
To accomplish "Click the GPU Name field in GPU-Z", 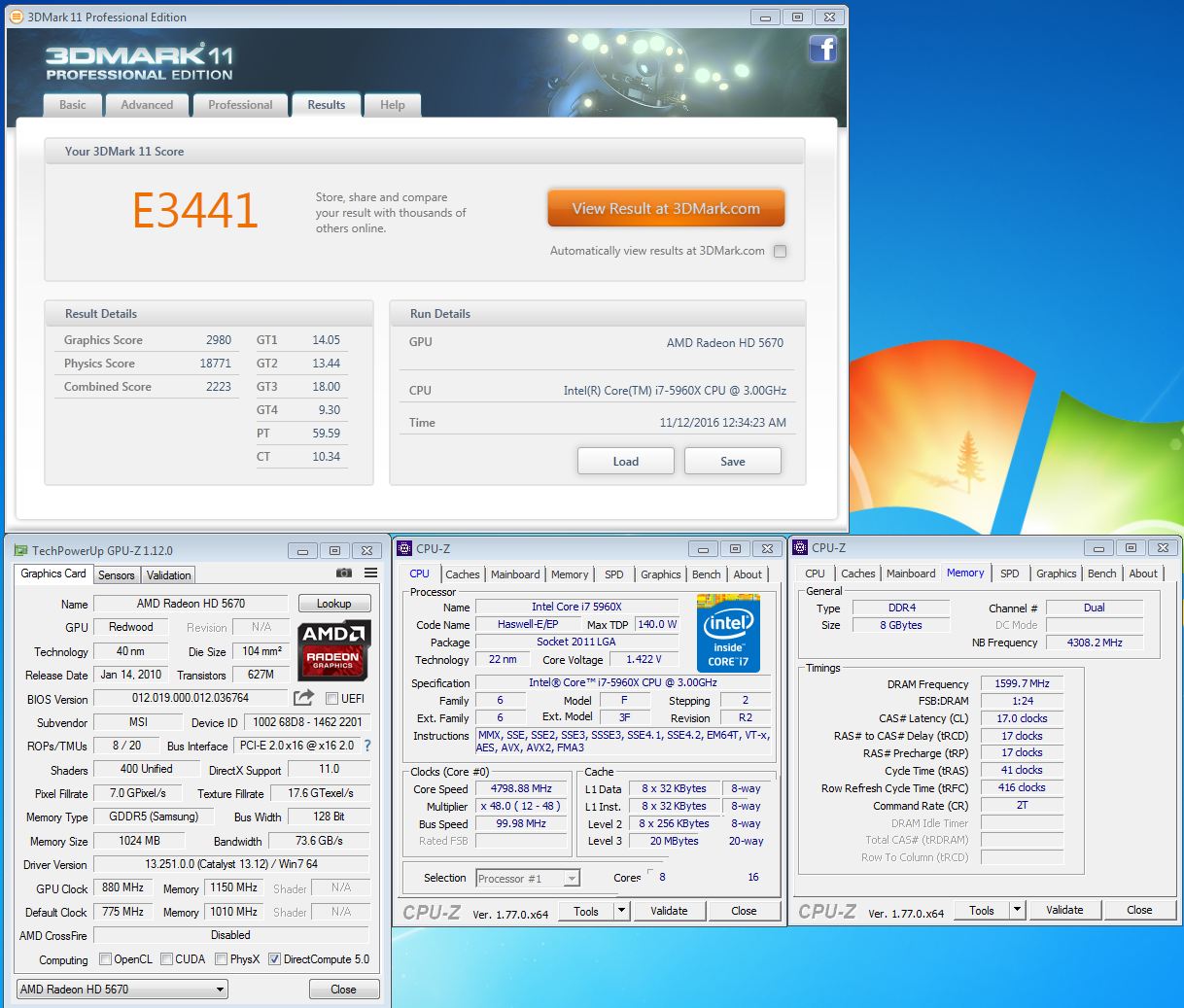I will [x=191, y=604].
